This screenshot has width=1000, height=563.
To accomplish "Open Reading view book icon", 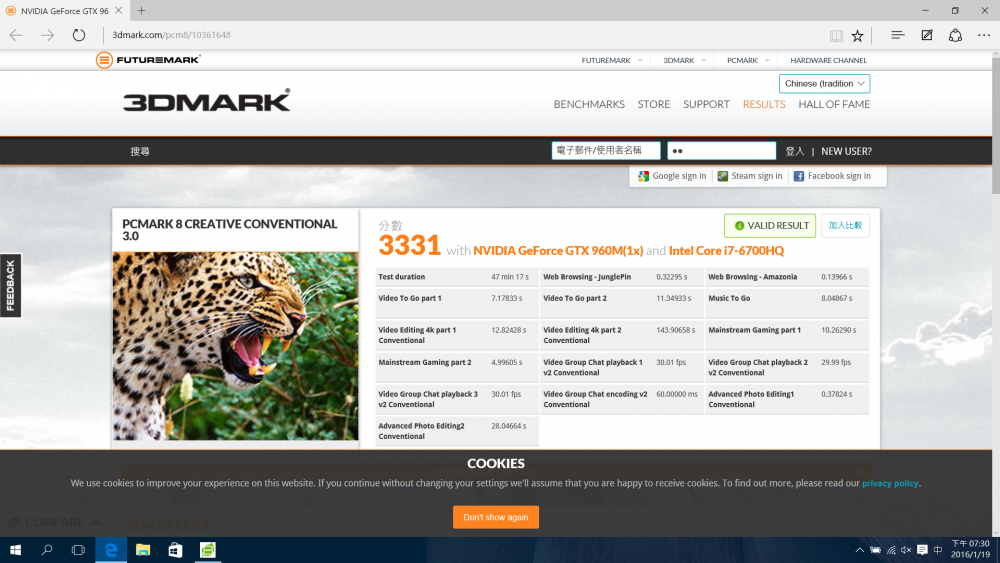I will tap(836, 36).
